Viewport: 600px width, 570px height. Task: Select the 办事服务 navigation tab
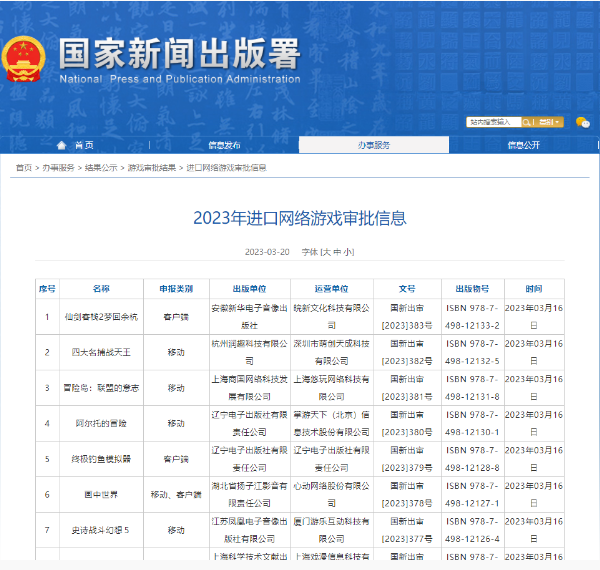(x=374, y=145)
